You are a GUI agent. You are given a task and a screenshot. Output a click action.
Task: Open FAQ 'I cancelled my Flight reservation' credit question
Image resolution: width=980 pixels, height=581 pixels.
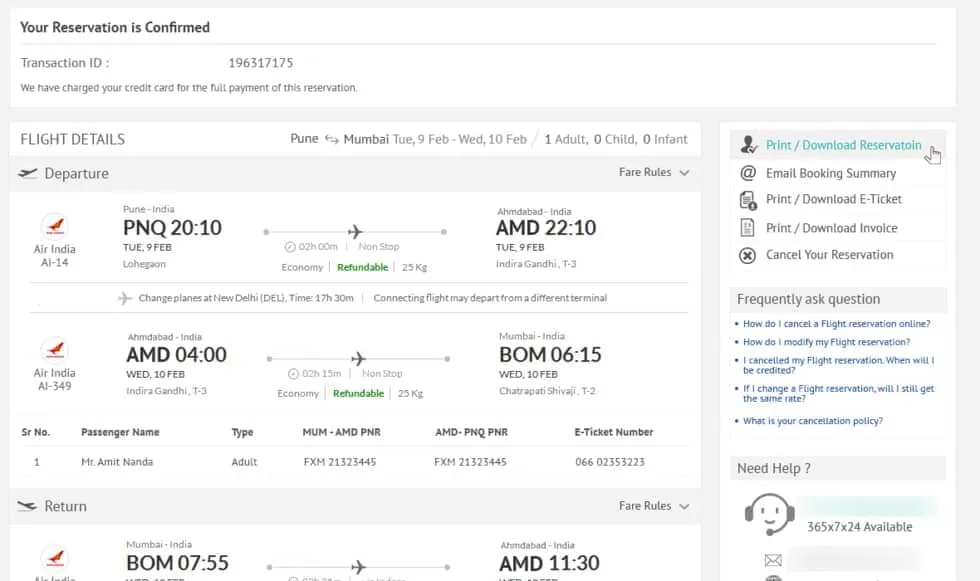pyautogui.click(x=838, y=365)
